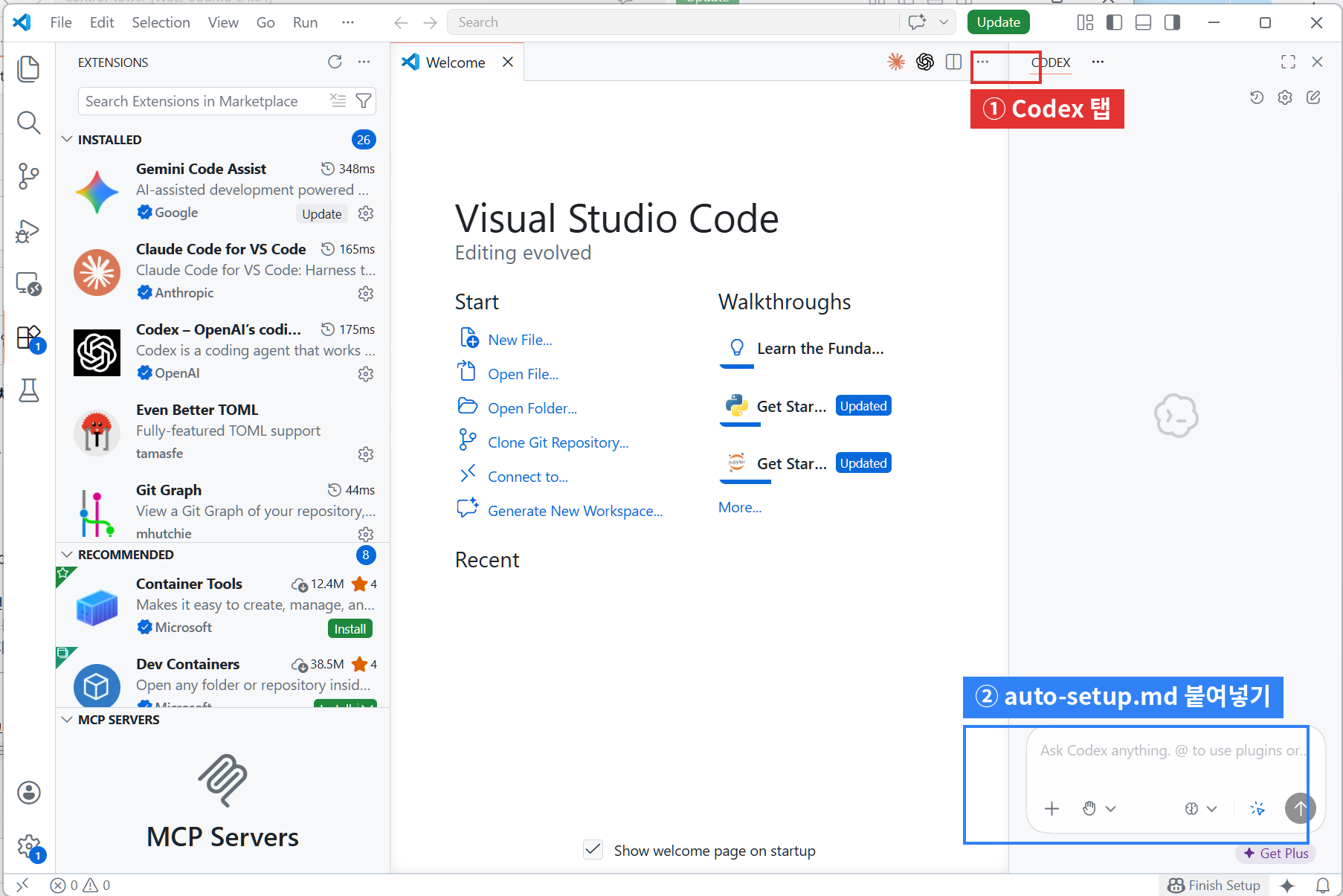Open Source Control view
The image size is (1343, 896).
(28, 176)
